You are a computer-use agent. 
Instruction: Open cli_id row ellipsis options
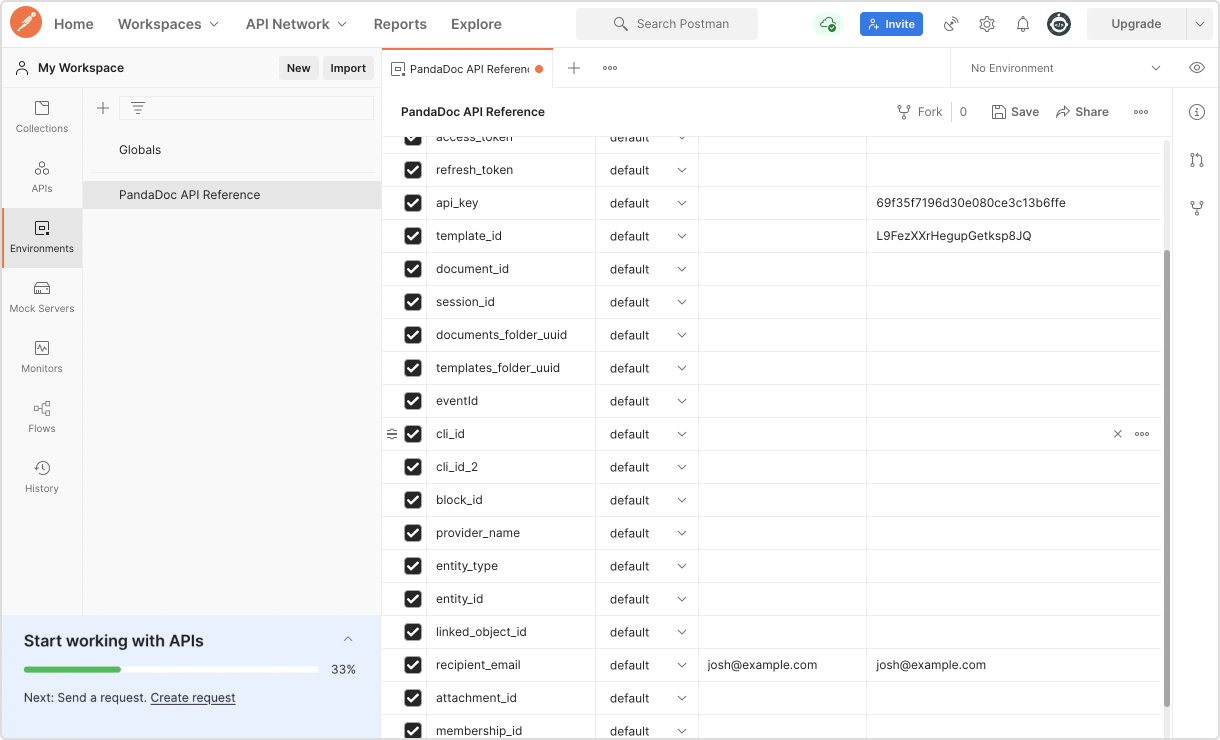(1142, 434)
